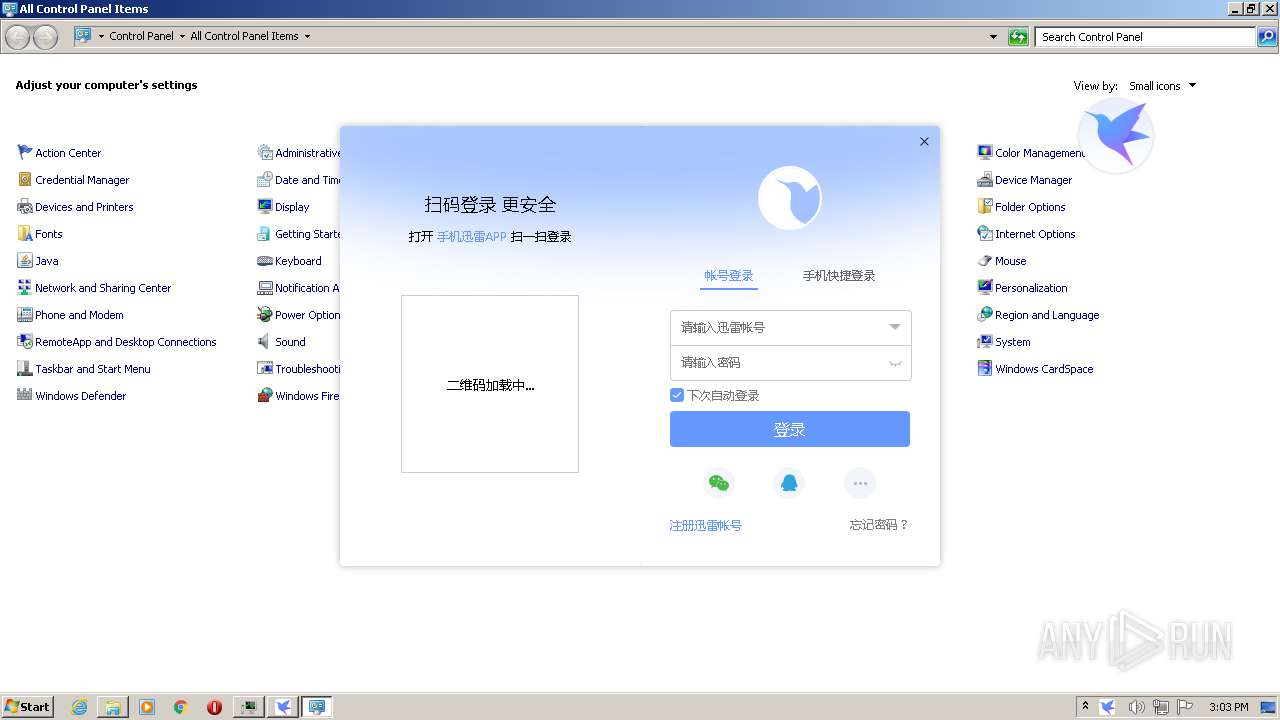Open Phone and Modem icon
1280x720 pixels.
(x=25, y=314)
